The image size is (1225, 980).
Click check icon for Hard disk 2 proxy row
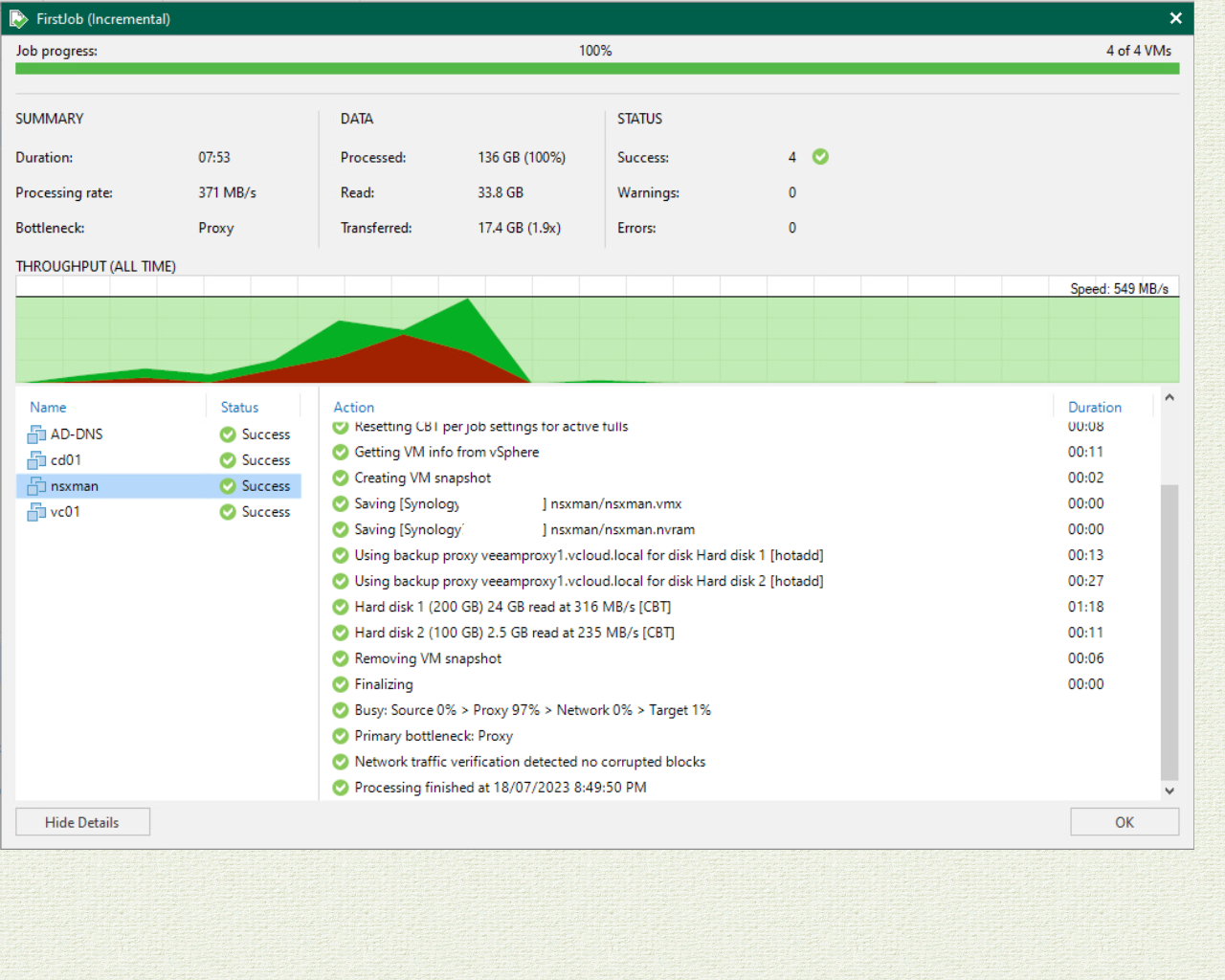(340, 581)
